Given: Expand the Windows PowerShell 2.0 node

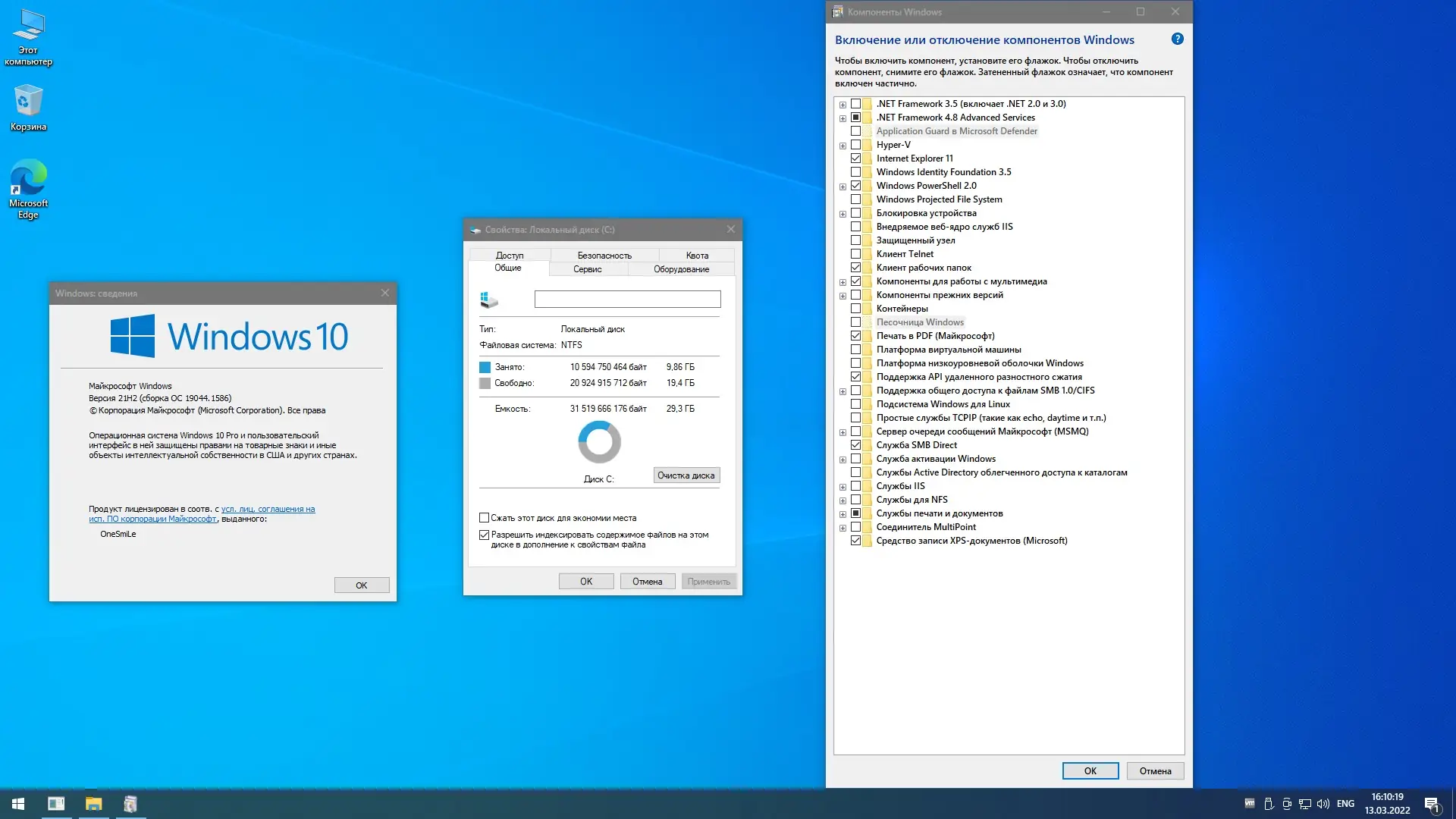Looking at the screenshot, I should (843, 187).
